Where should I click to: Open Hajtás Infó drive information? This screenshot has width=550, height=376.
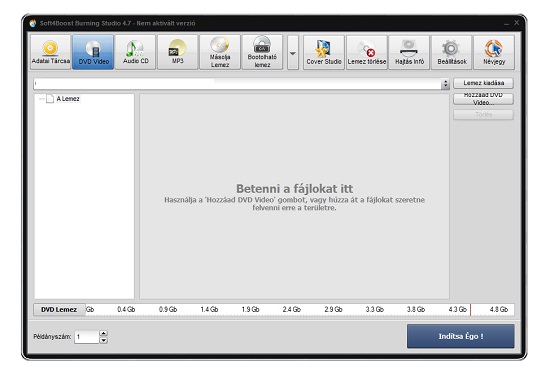point(409,52)
